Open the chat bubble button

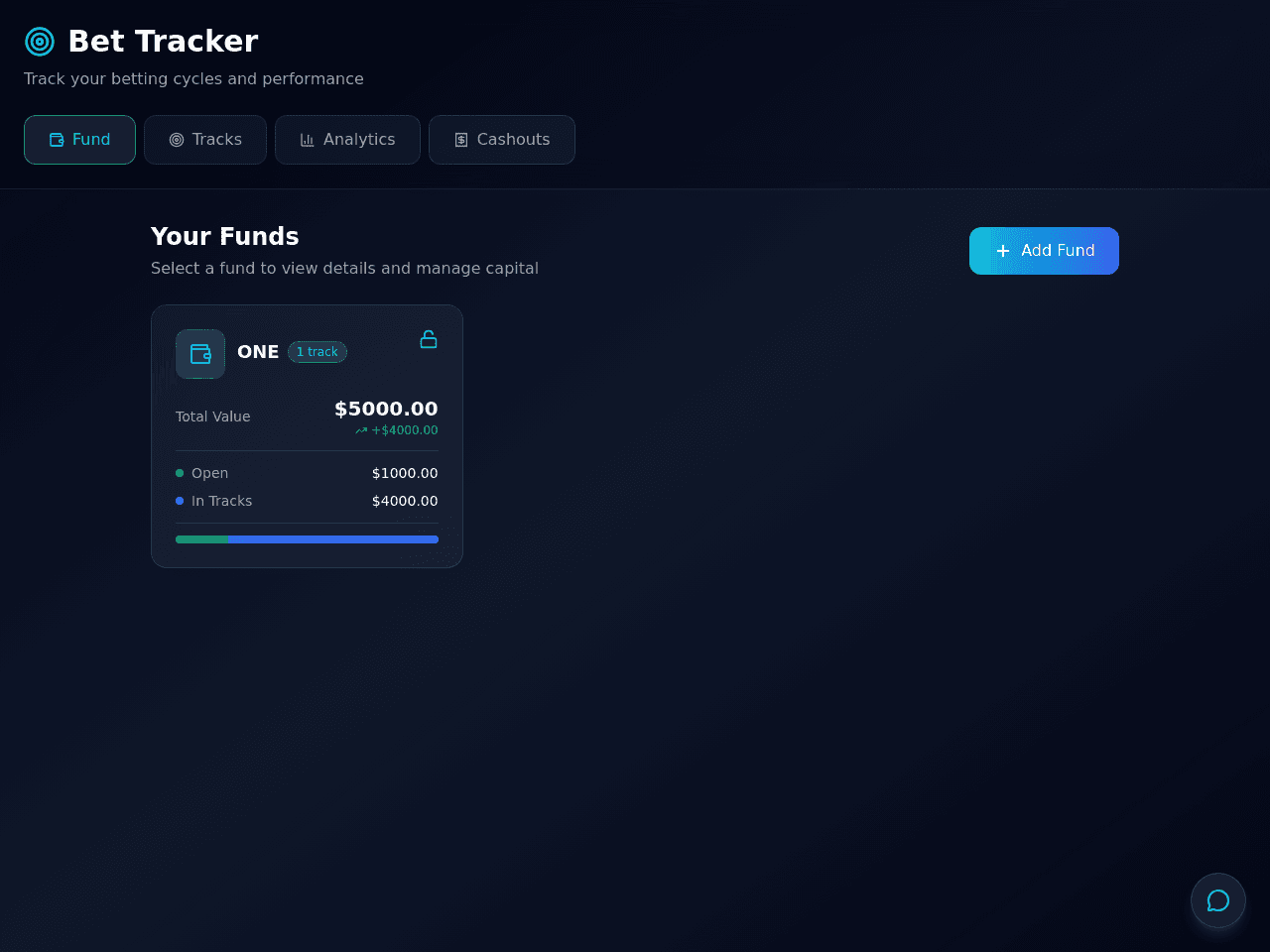(1218, 900)
